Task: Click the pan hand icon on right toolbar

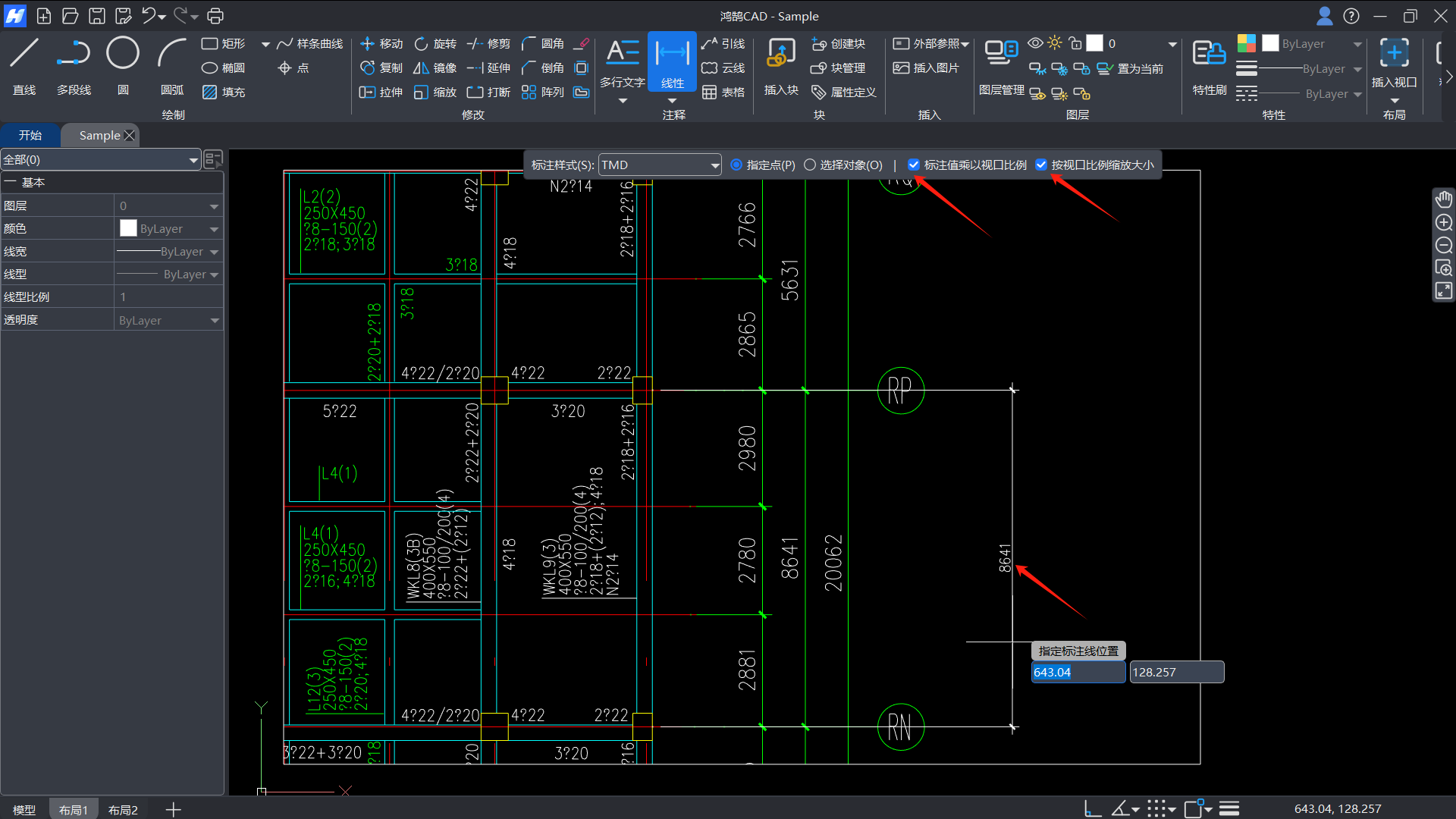Action: [x=1443, y=199]
